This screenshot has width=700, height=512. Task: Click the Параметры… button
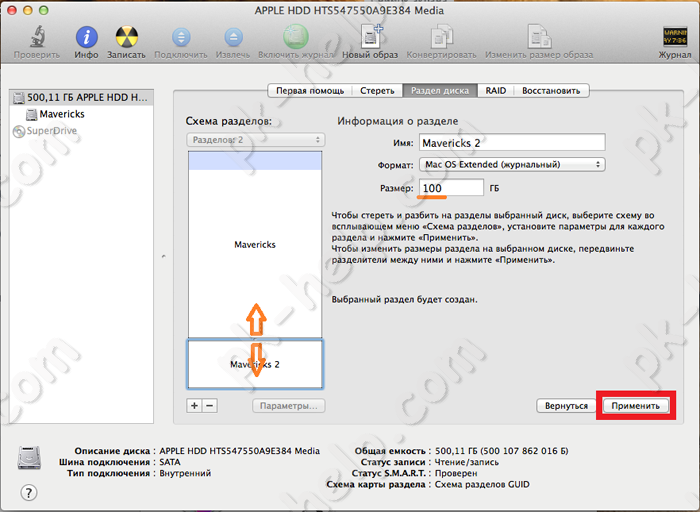pos(288,406)
